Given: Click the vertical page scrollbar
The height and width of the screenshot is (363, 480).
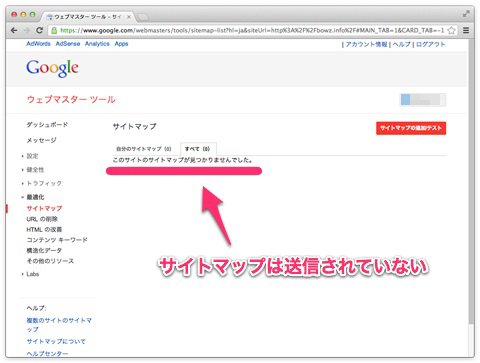Looking at the screenshot, I should [x=471, y=180].
